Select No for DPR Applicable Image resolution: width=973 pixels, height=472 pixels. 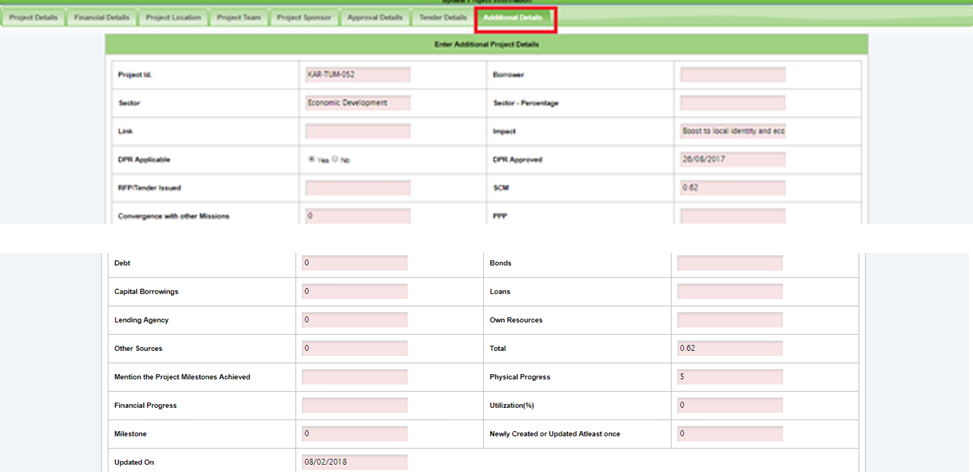point(335,159)
